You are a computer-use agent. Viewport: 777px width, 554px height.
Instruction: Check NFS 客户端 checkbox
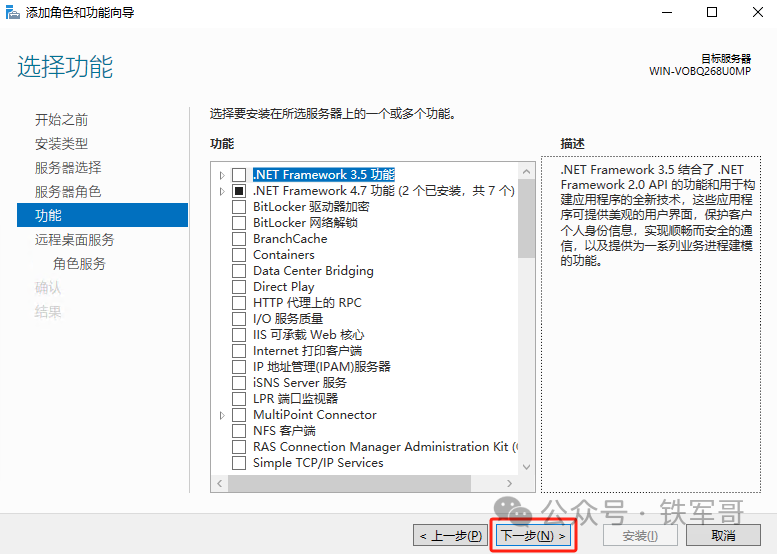(239, 431)
